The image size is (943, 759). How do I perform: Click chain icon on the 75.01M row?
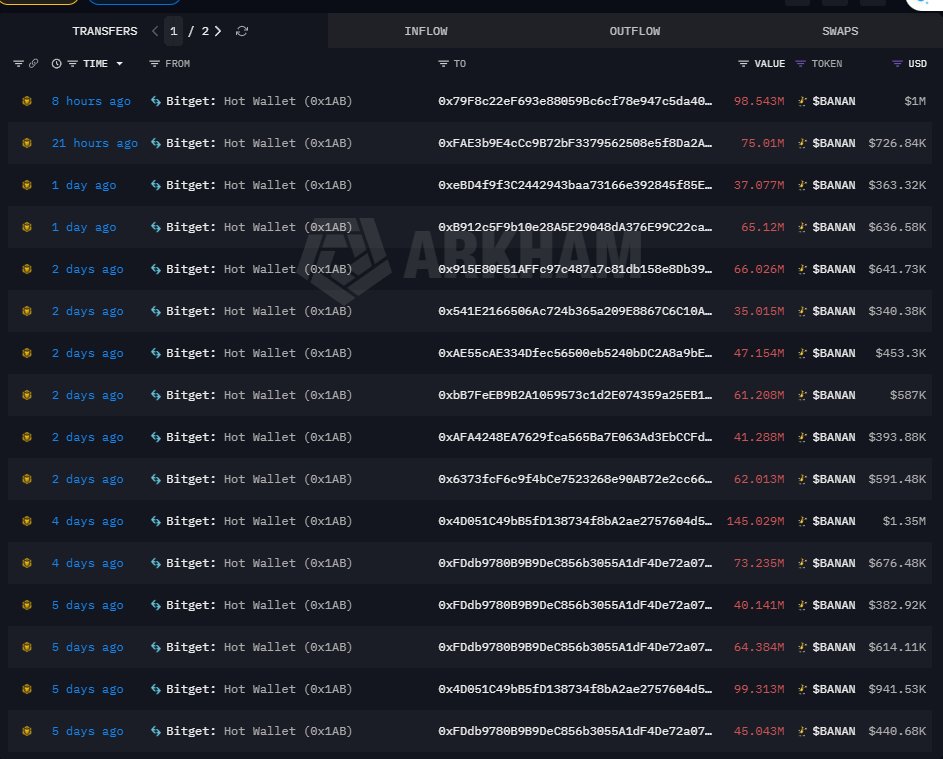26,143
